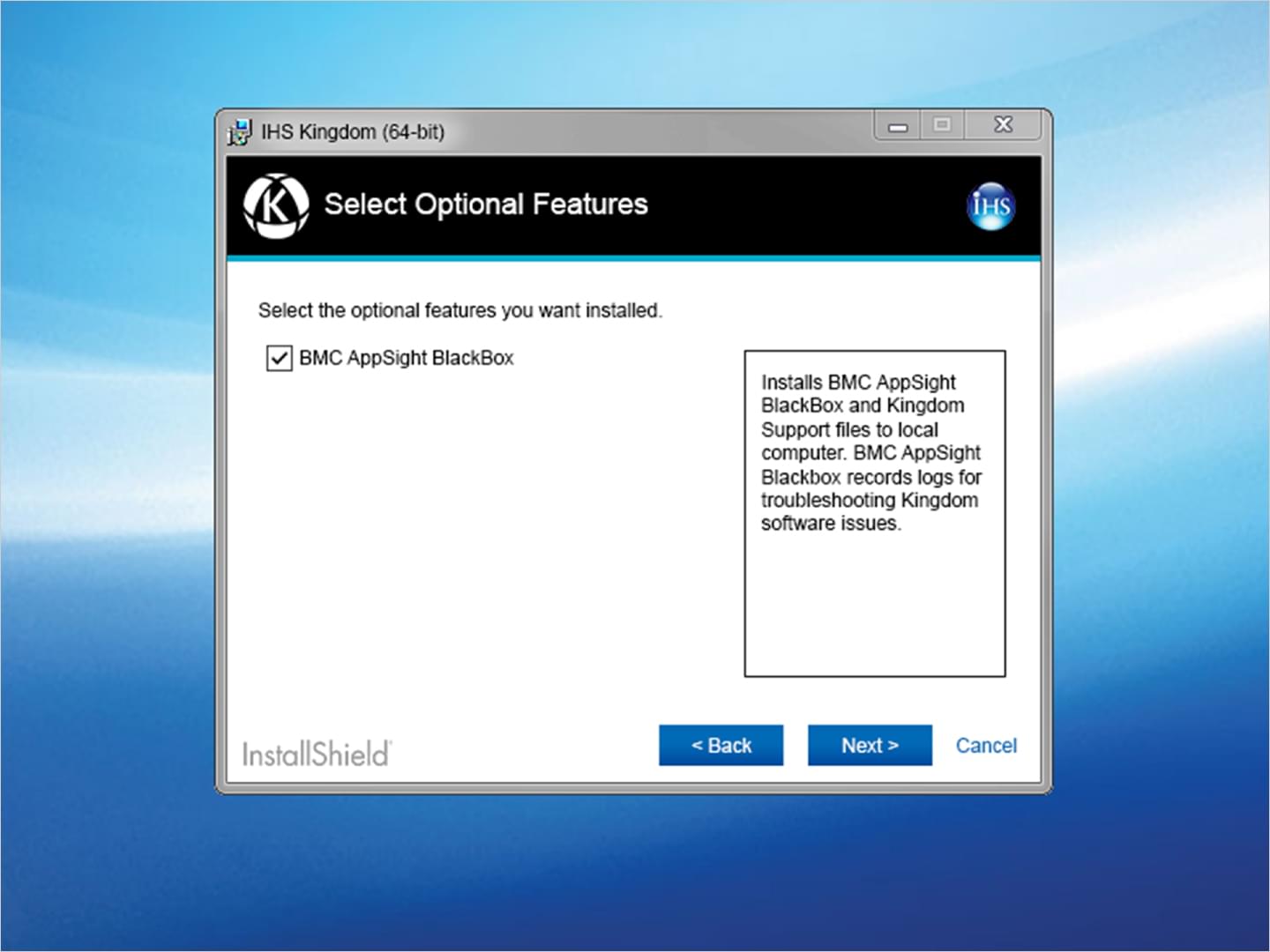Click the 'Select Optional Features' heading

pyautogui.click(x=486, y=205)
